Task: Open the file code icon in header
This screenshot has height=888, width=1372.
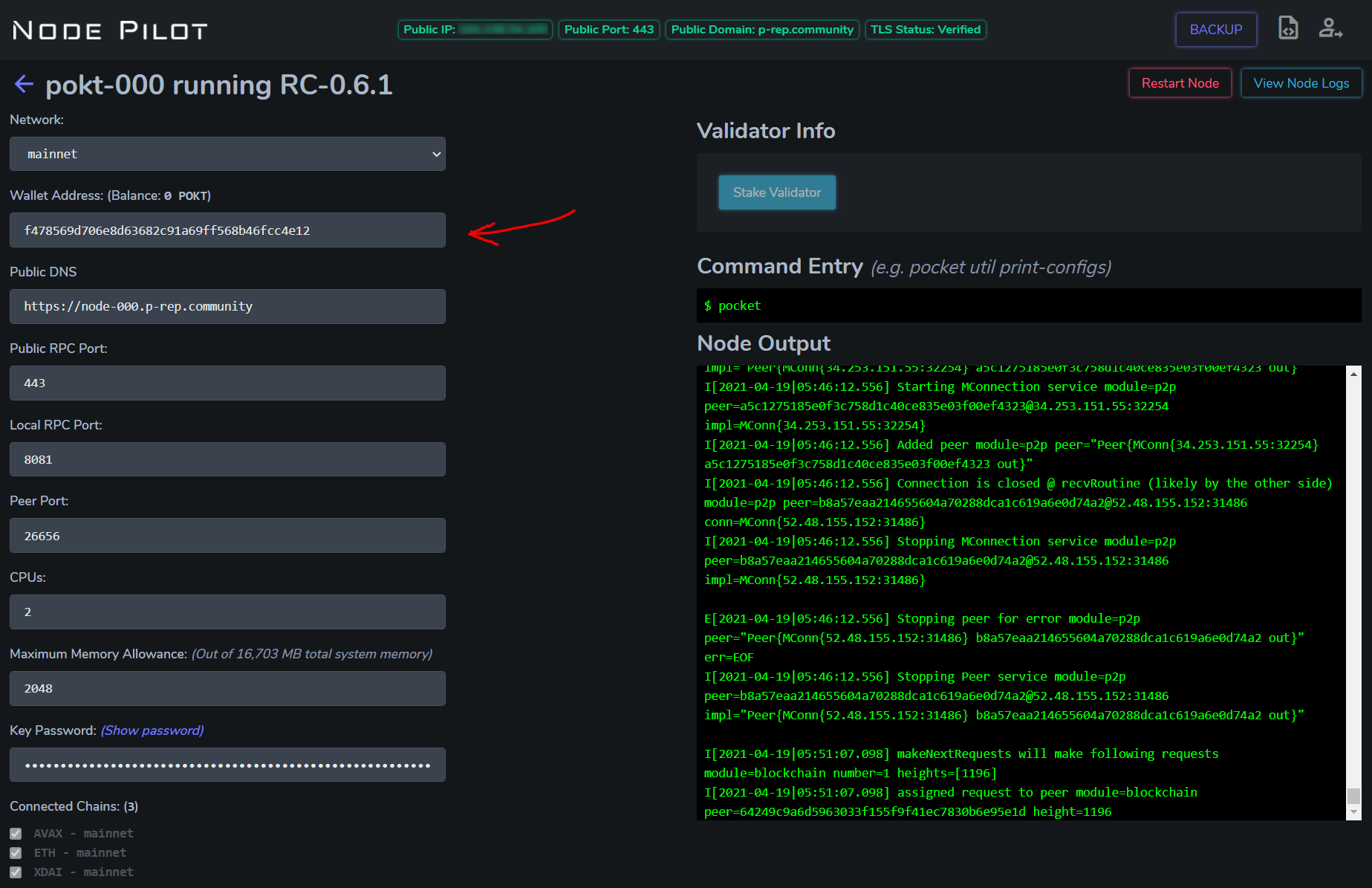Action: pyautogui.click(x=1288, y=28)
